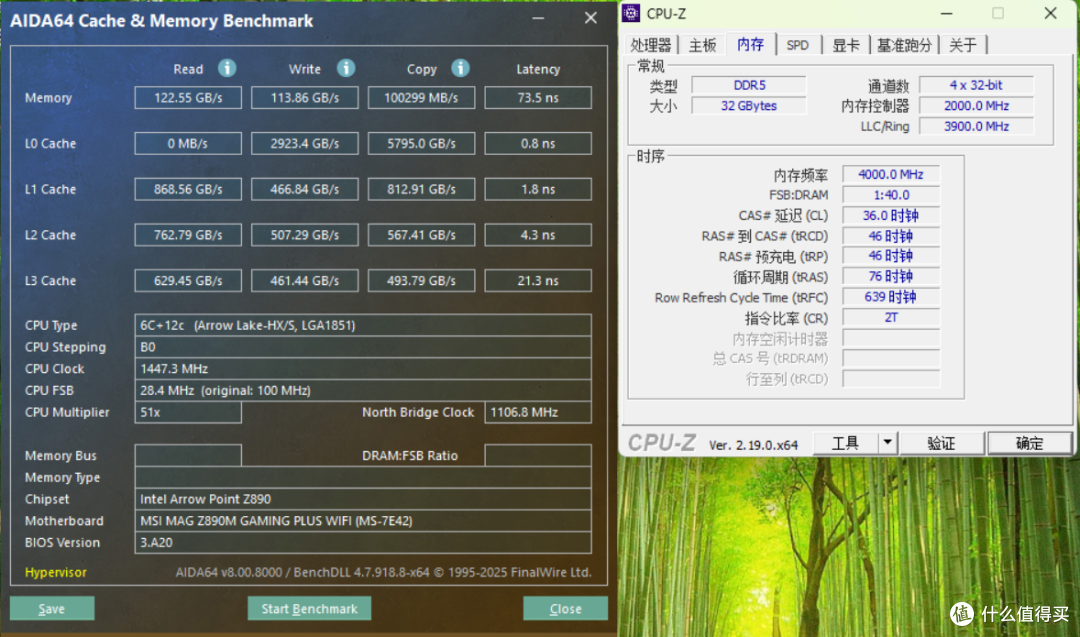Click the L1 Cache Read value 868.56 GB/s

[x=188, y=189]
